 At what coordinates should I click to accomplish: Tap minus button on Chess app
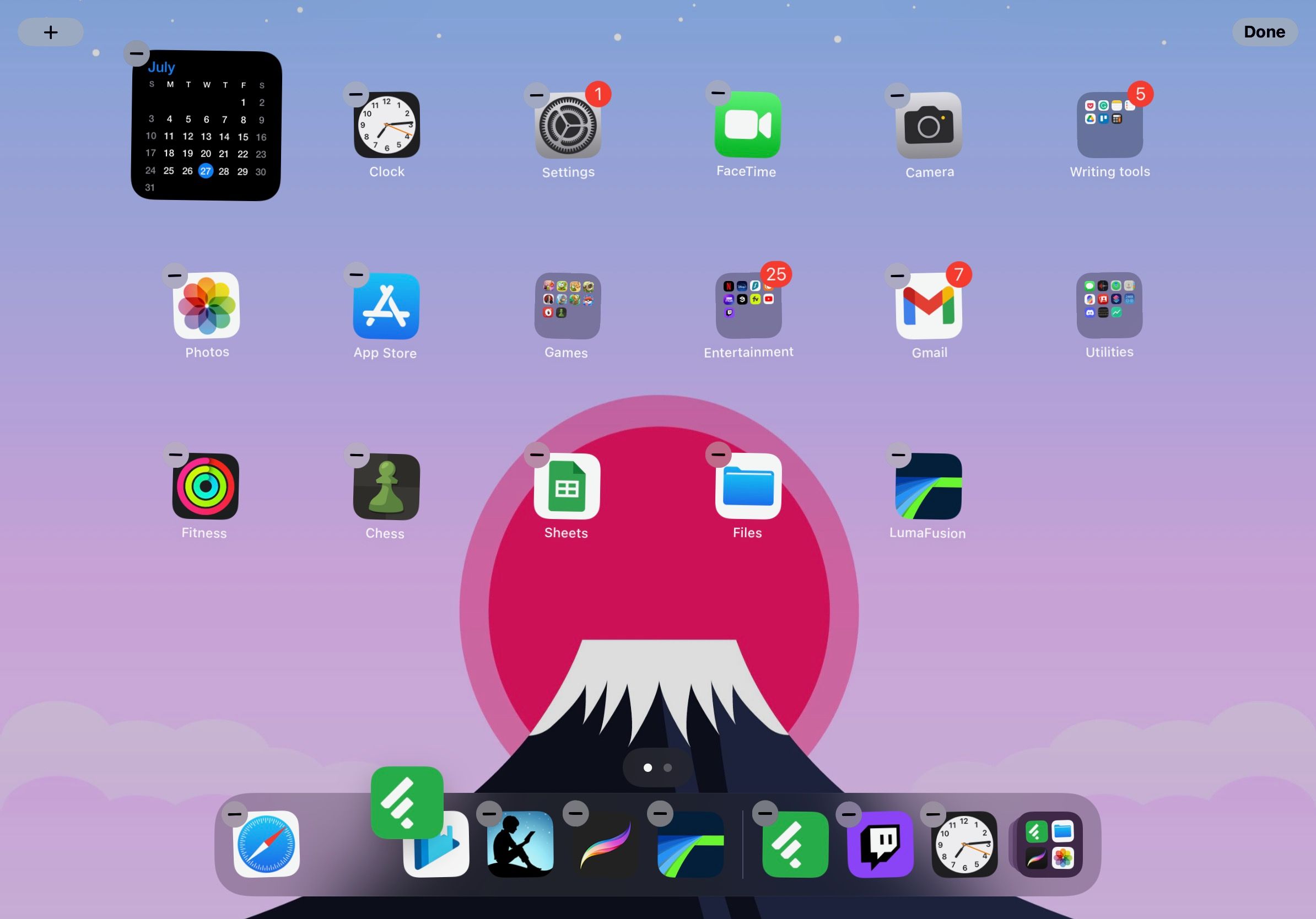tap(357, 454)
